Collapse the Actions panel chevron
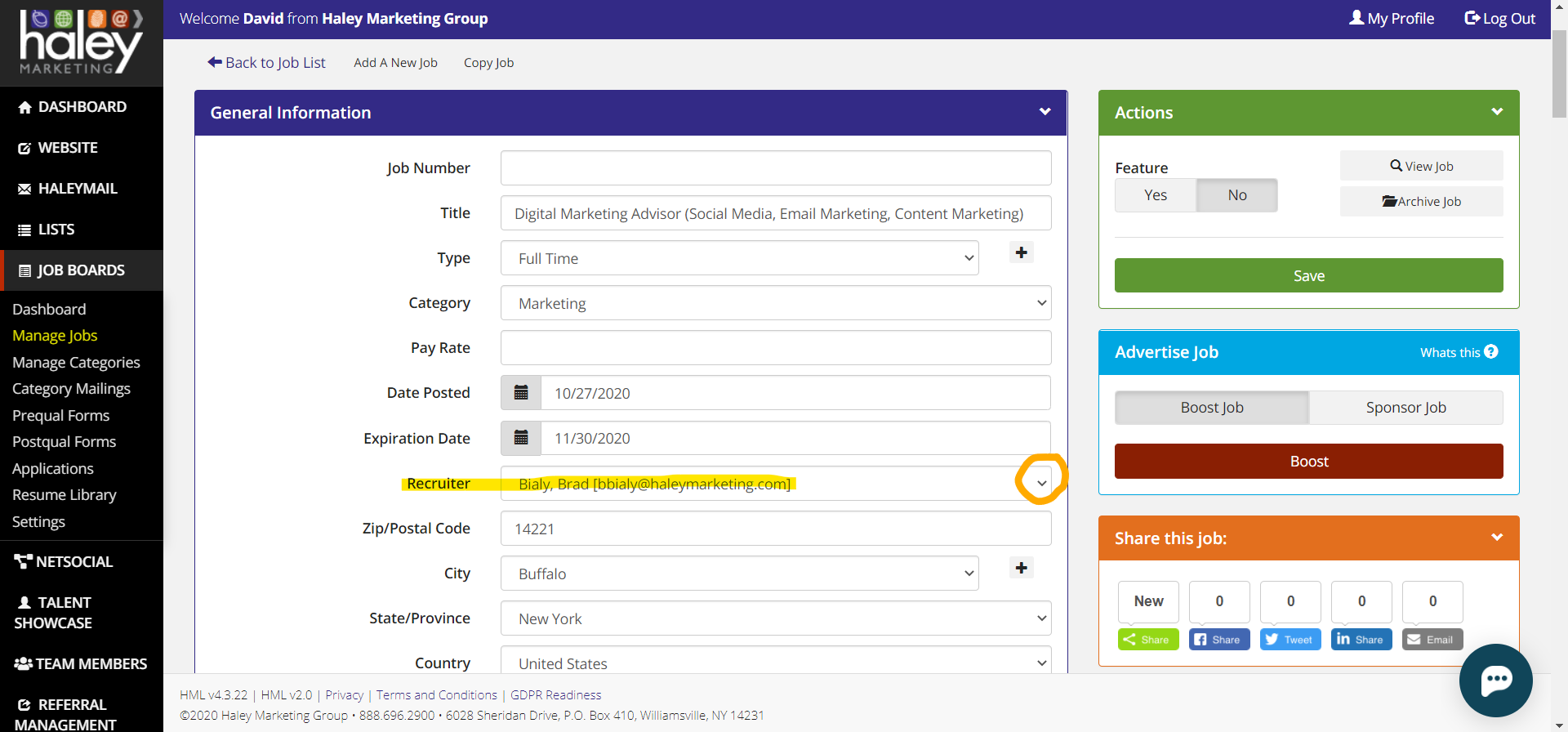This screenshot has height=732, width=1568. click(1497, 112)
